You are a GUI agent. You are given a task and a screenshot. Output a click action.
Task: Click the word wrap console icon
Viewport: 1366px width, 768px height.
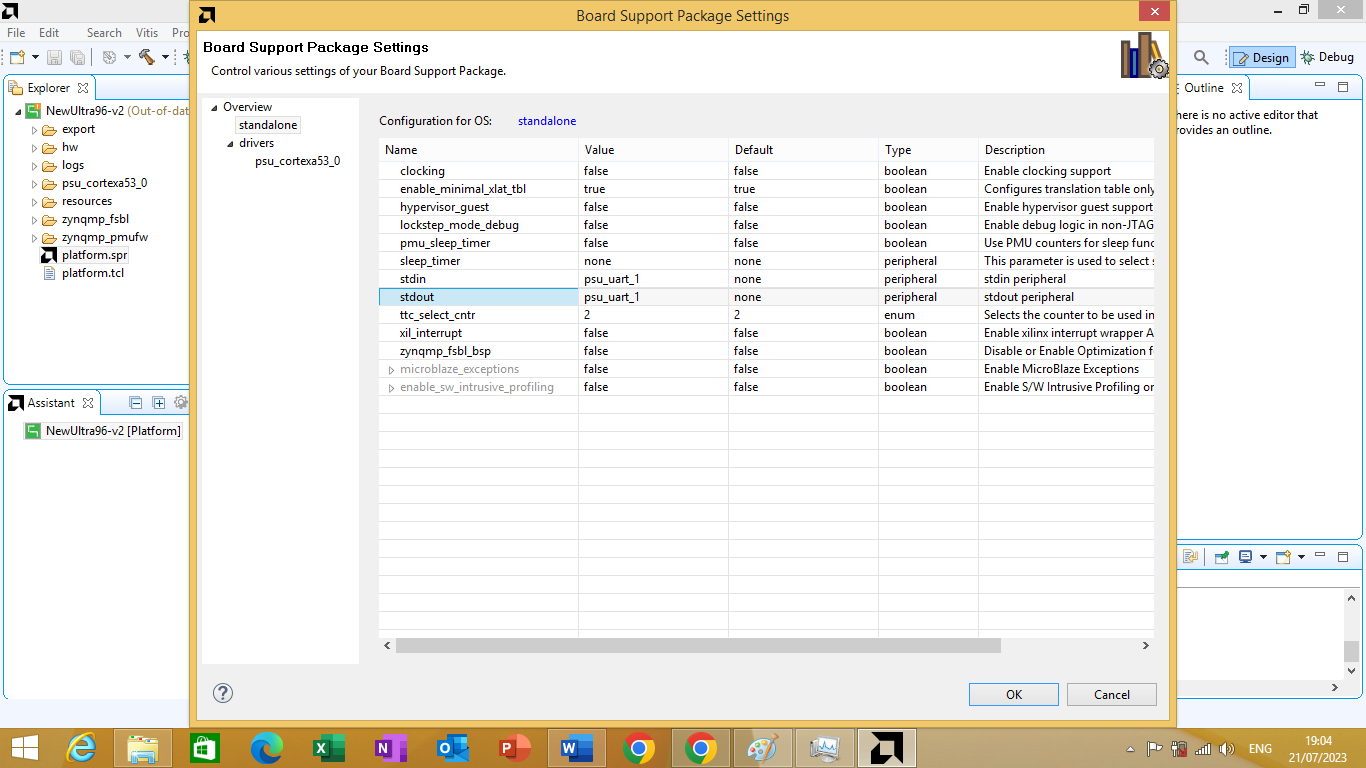pyautogui.click(x=1191, y=557)
